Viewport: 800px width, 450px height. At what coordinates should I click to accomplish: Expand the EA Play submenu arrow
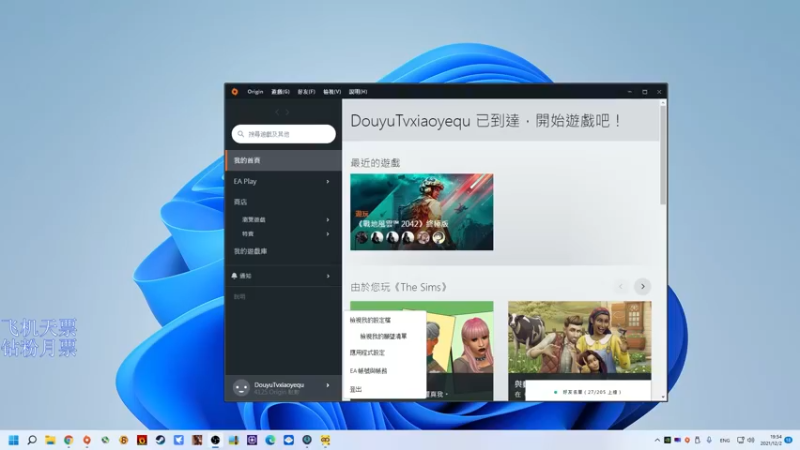(x=328, y=181)
